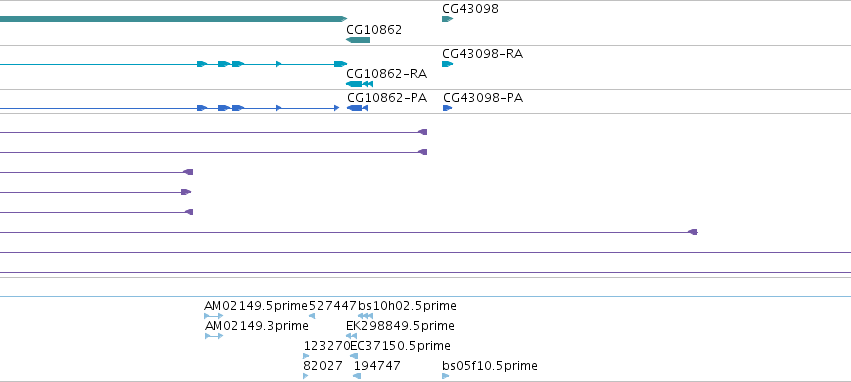851x382 pixels.
Task: Select the 123270 feature arrow
Action: 306,356
